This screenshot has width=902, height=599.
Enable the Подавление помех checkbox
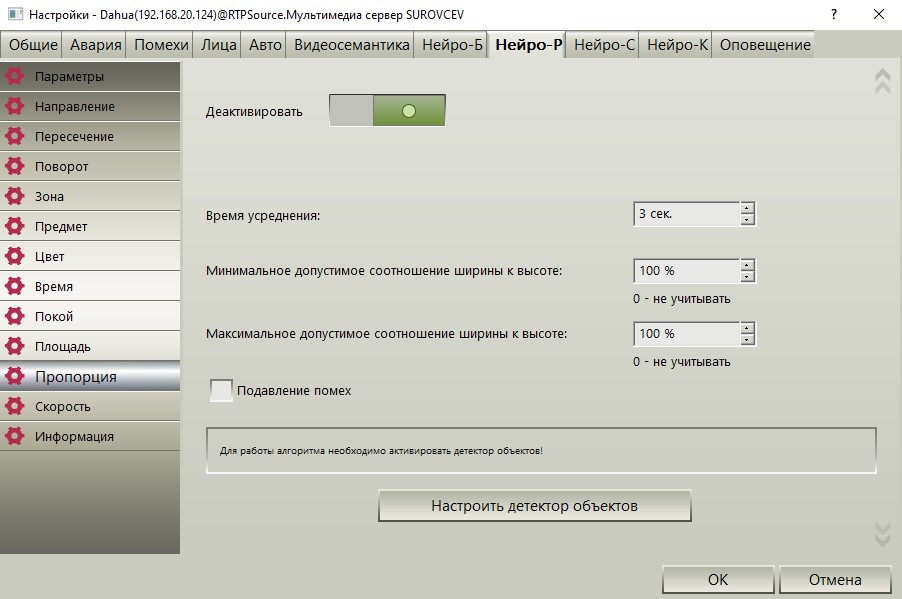pyautogui.click(x=221, y=390)
